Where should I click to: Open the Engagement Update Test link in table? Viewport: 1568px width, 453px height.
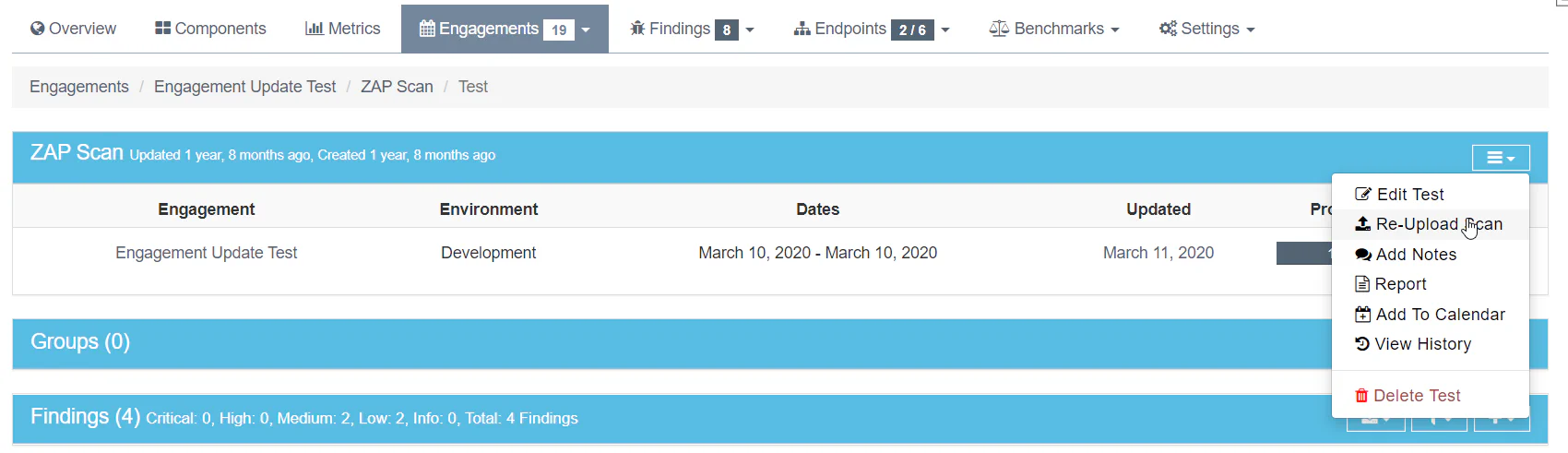[x=206, y=253]
